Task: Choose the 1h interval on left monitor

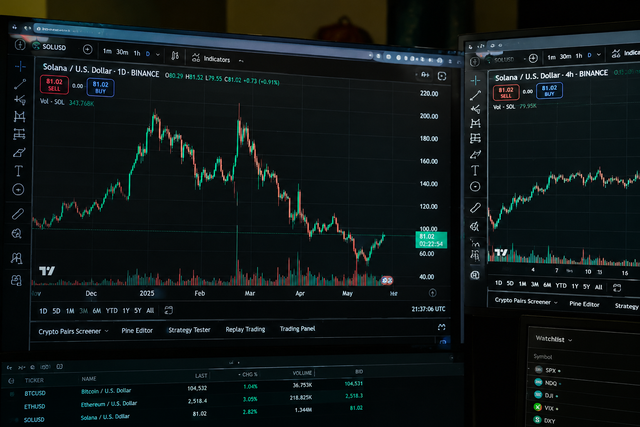Action: (137, 53)
